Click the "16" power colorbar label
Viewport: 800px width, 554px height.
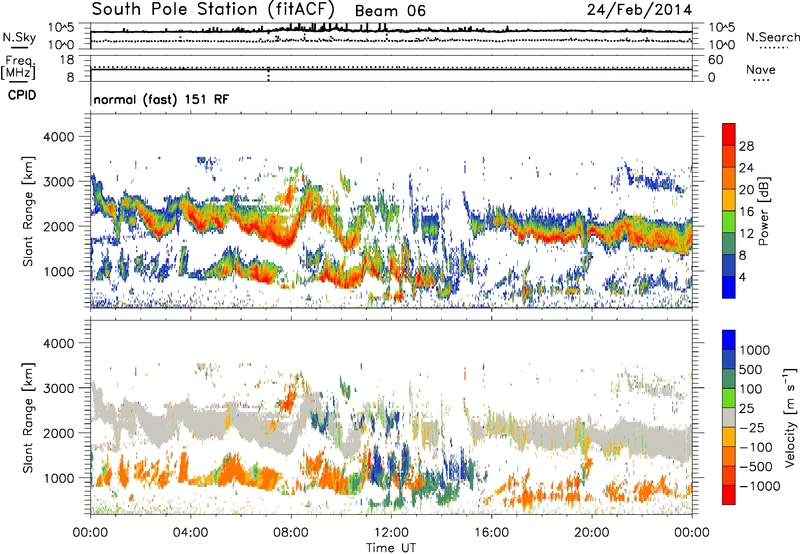point(746,212)
